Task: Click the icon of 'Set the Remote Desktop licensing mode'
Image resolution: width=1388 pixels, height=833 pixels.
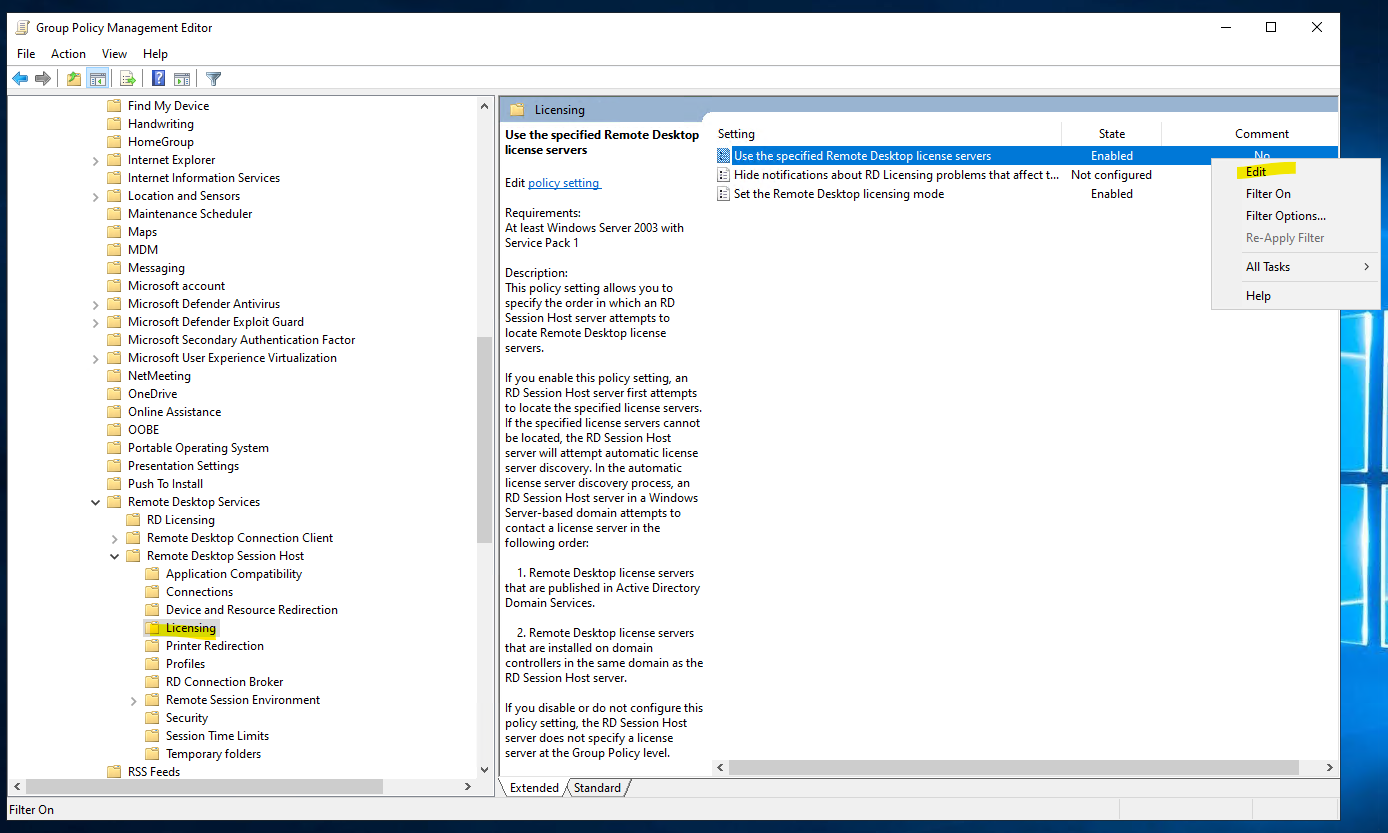Action: (x=724, y=194)
